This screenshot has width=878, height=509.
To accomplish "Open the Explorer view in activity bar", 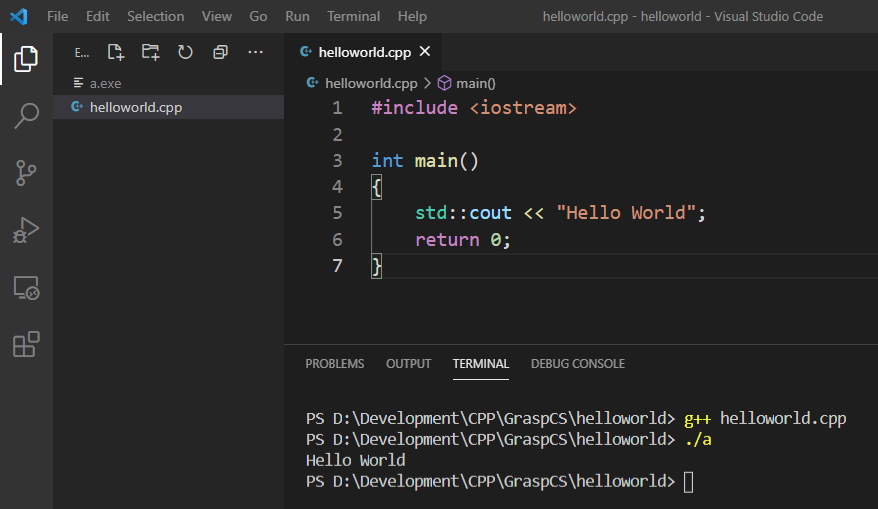I will (x=26, y=59).
